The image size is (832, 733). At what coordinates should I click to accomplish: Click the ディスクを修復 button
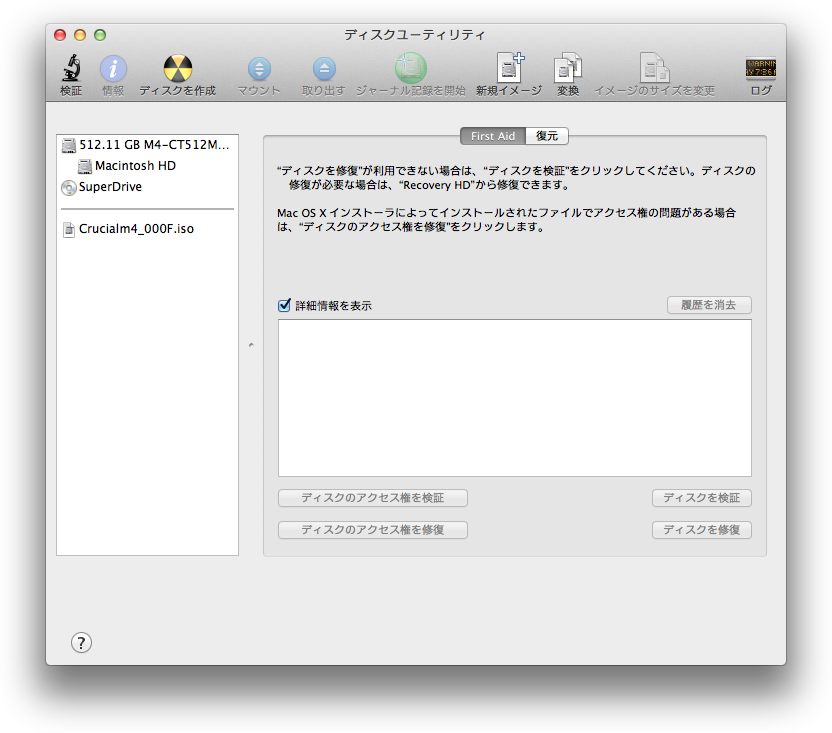click(x=701, y=530)
